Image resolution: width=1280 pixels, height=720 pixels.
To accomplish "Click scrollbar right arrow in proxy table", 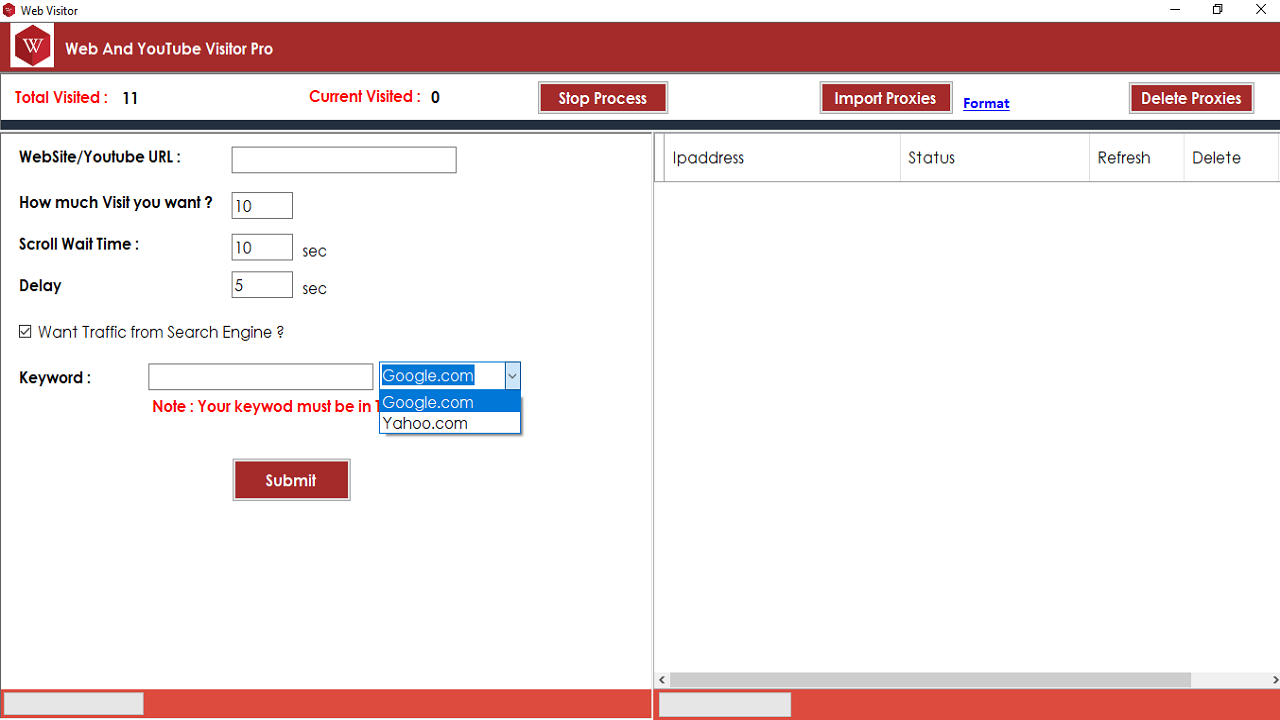I will coord(1272,680).
